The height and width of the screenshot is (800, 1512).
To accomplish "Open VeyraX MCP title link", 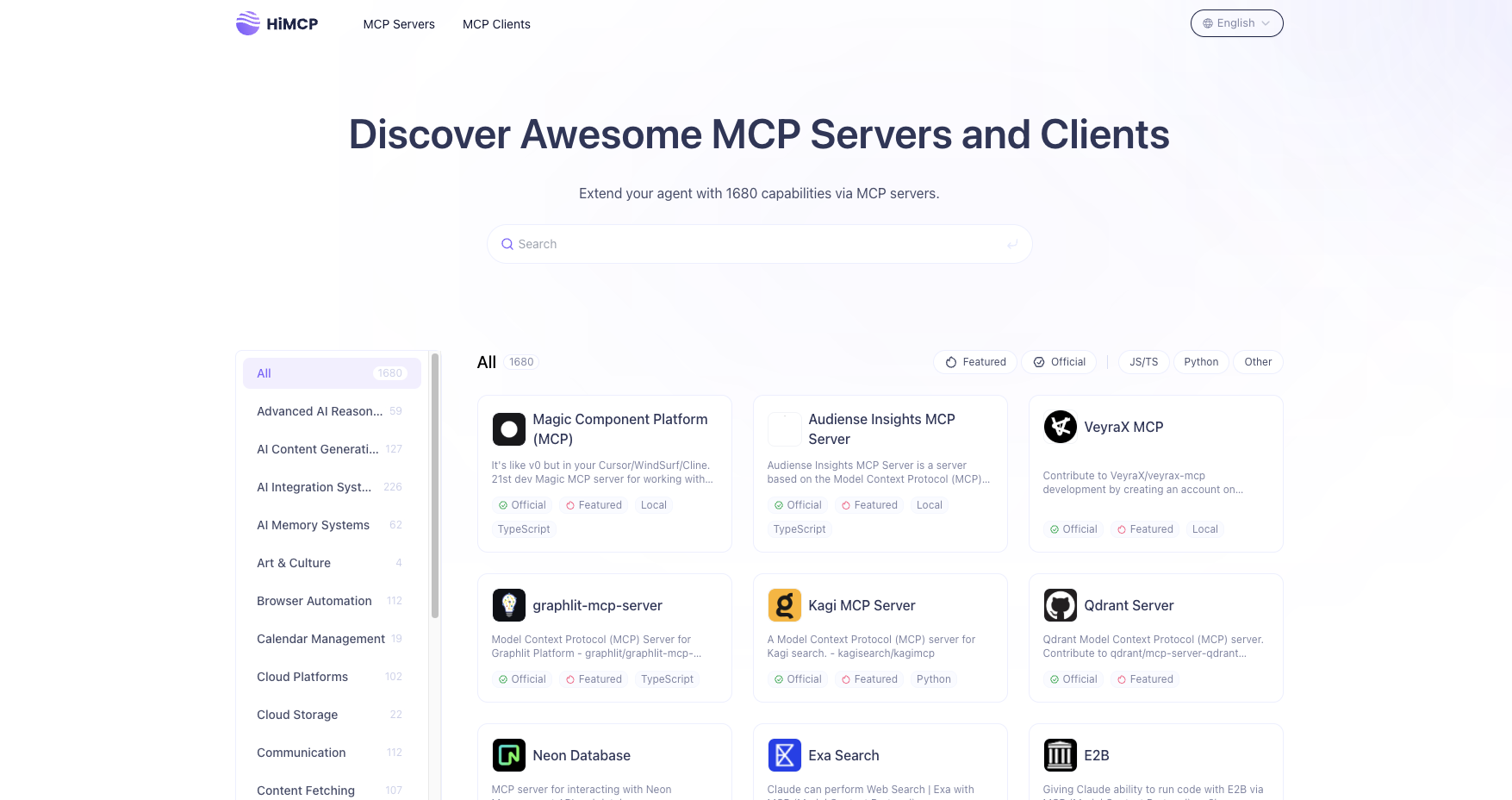I will coord(1123,427).
